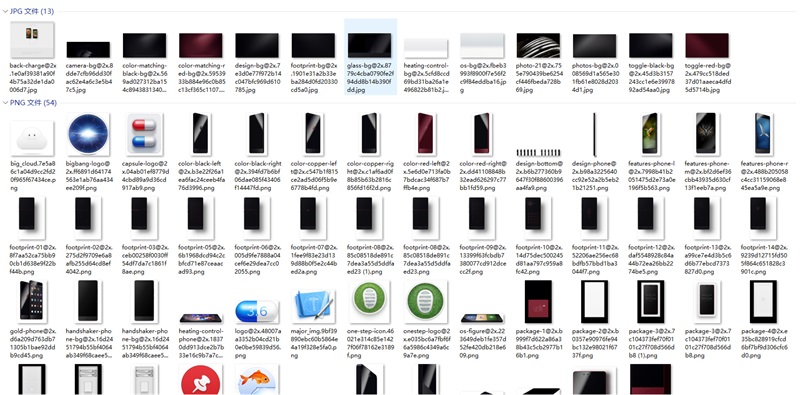Viewport: 800px width, 395px height.
Task: Select the back-charge@2x JPG thumbnail
Action: [32, 40]
